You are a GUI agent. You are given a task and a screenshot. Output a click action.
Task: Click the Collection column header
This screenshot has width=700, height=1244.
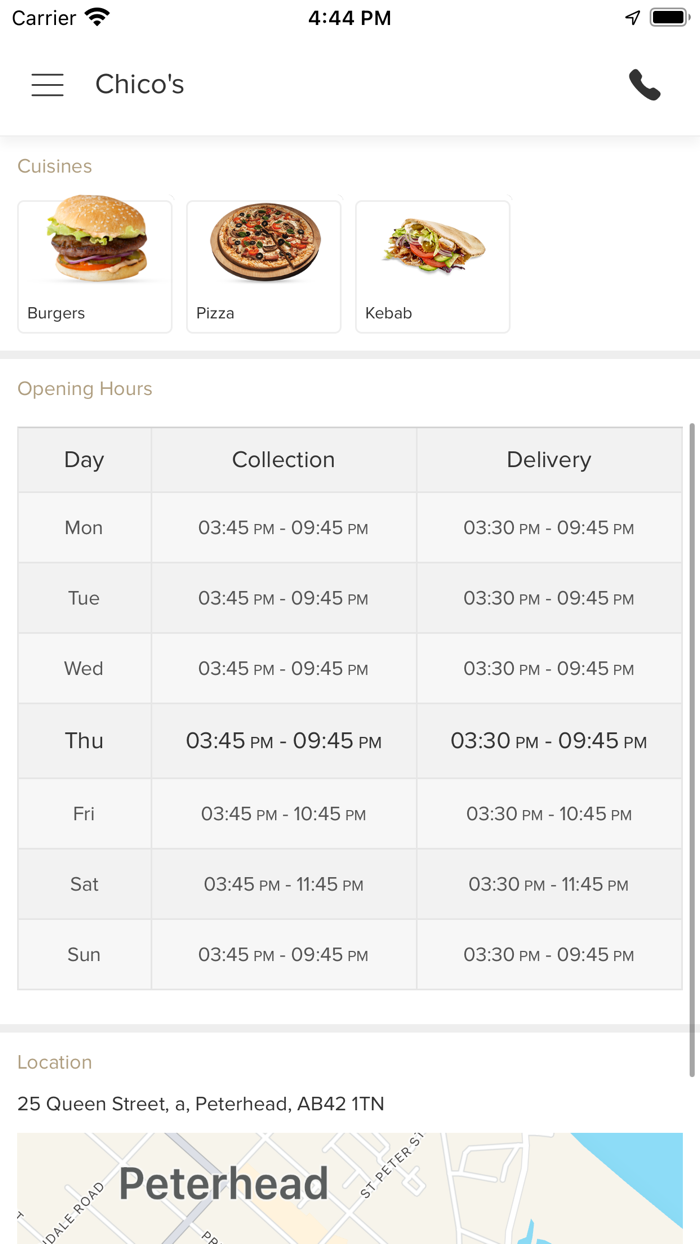[284, 460]
